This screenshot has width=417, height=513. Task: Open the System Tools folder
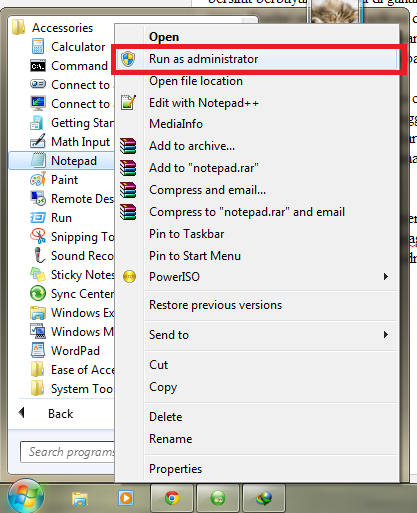[72, 389]
